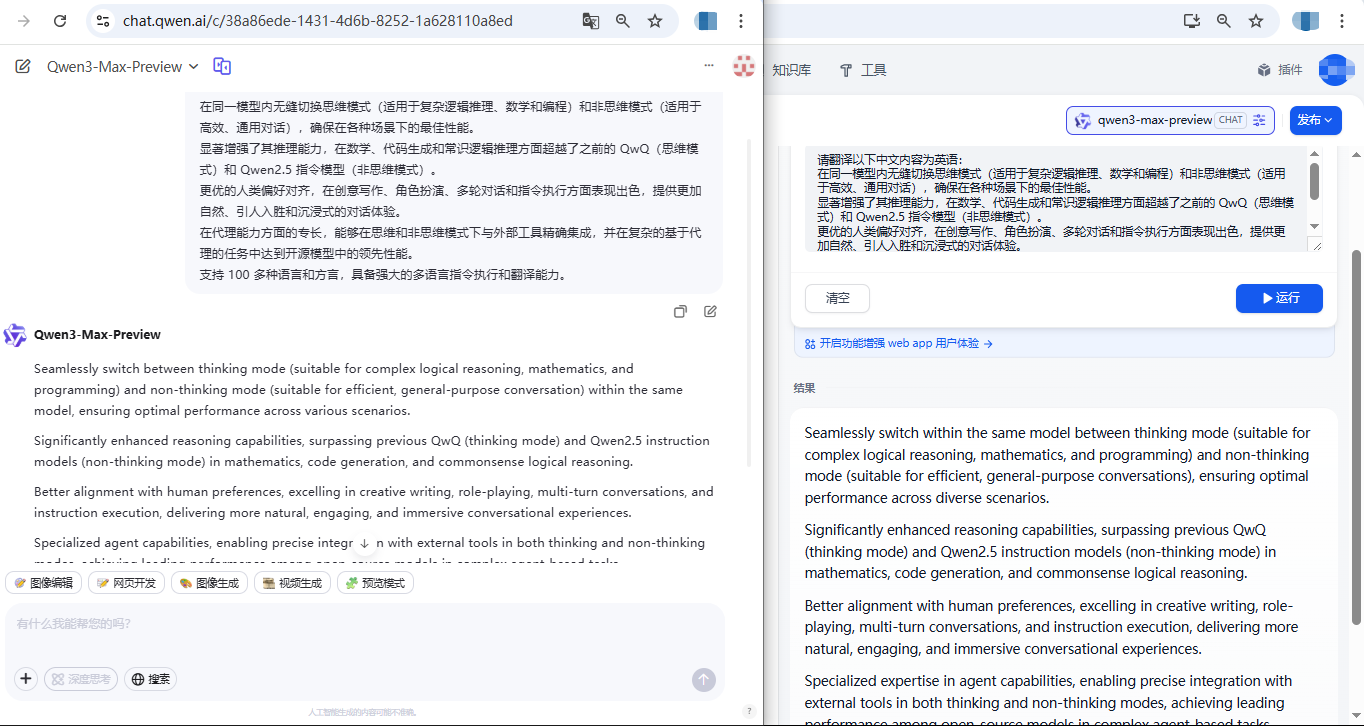Image resolution: width=1364 pixels, height=726 pixels.
Task: Open the Qwen3-Max-Preview model dropdown
Action: [x=123, y=66]
